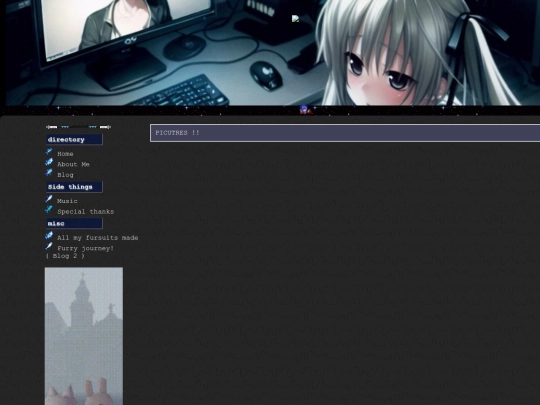Open the Furry journey! link

coord(85,248)
